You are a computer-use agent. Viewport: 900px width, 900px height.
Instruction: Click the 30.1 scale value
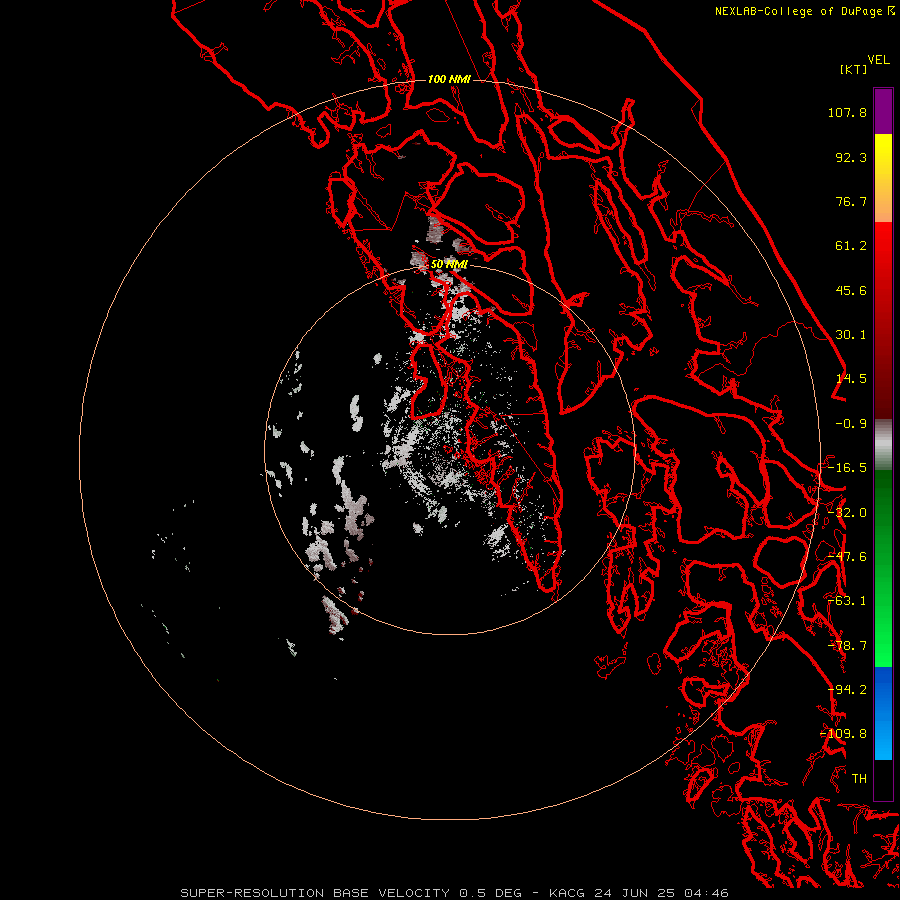(851, 335)
